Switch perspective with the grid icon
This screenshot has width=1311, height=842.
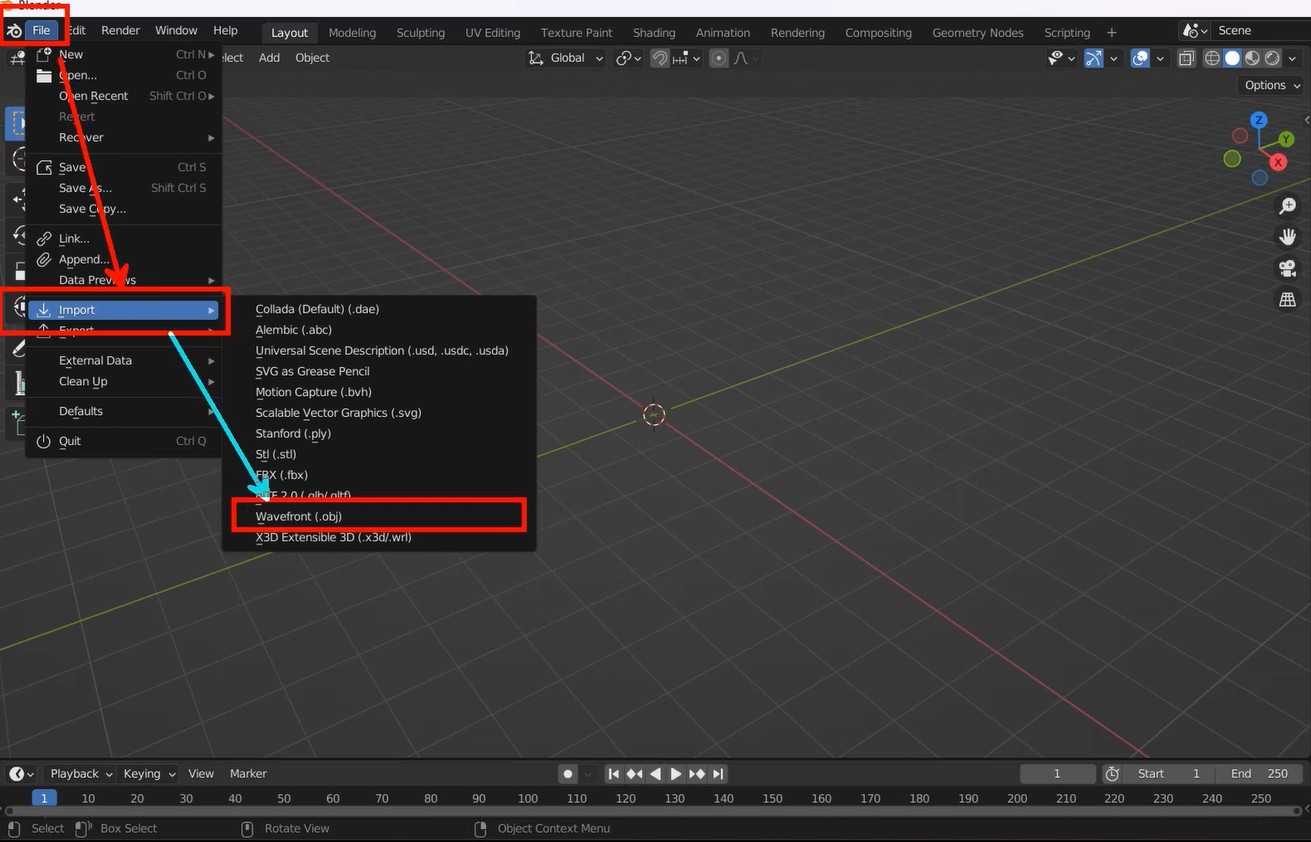click(1288, 299)
